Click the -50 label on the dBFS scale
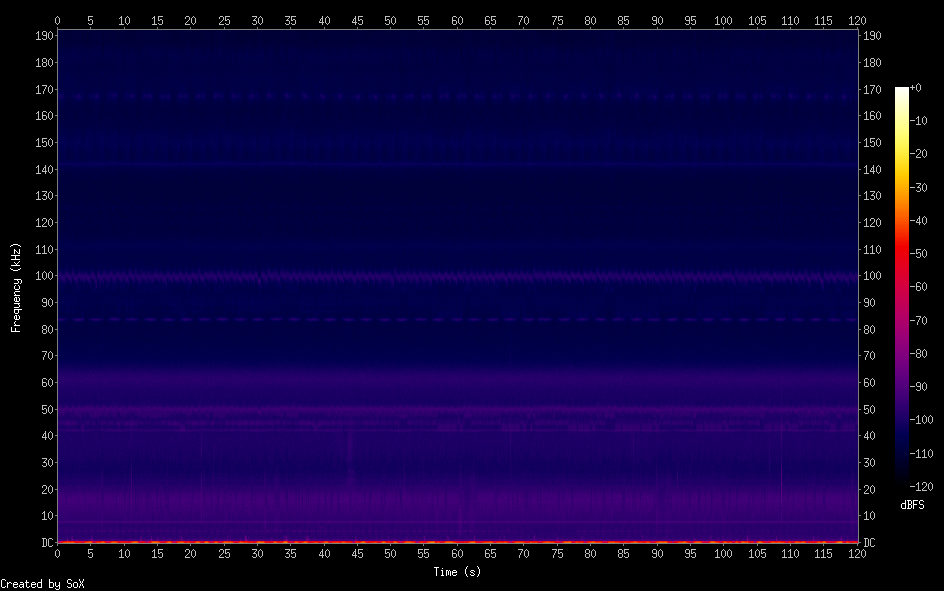 point(925,254)
